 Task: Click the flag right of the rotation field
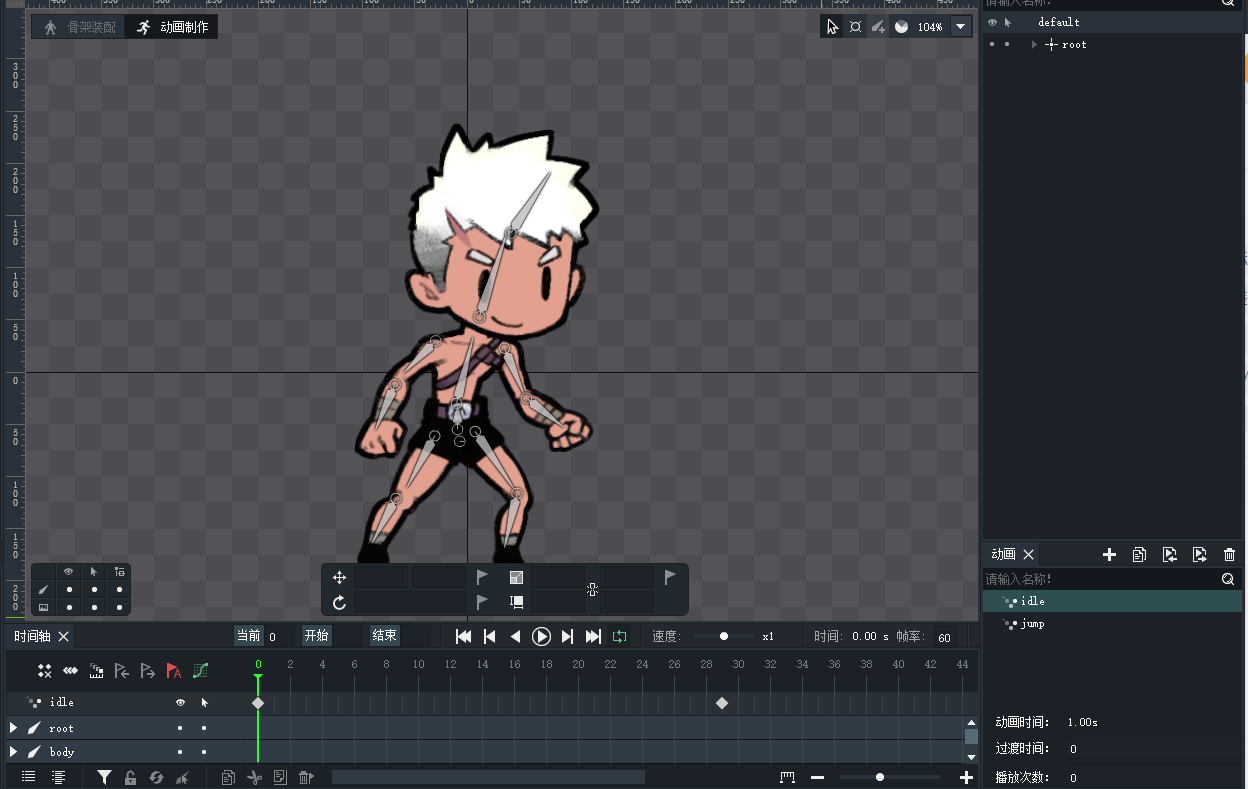482,602
